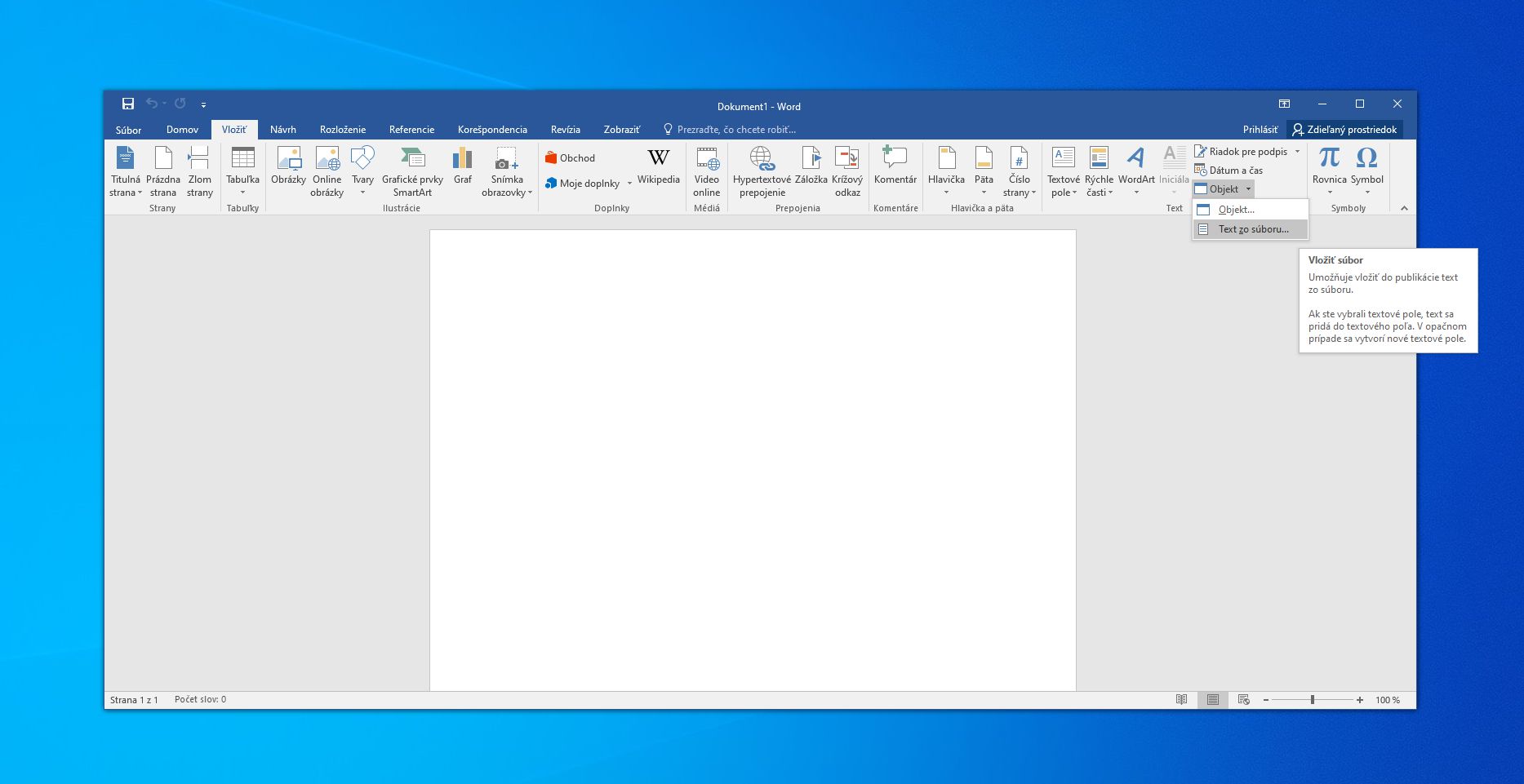Switch to read mode view

pos(1181,700)
